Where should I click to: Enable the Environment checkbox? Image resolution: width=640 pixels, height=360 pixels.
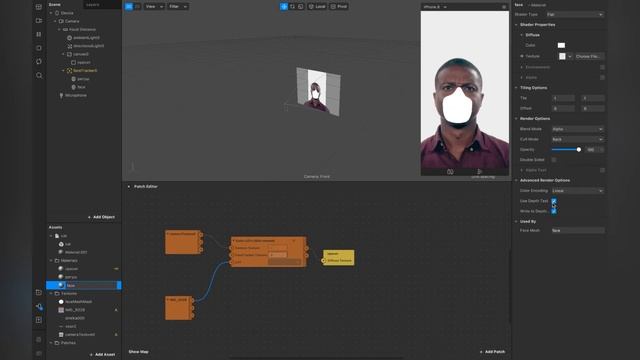tap(602, 67)
